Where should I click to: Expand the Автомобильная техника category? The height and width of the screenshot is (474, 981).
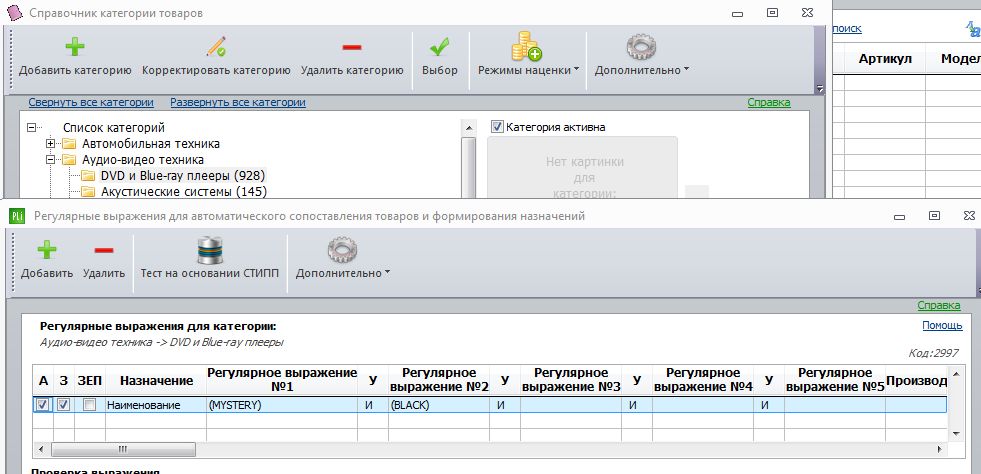(x=51, y=144)
